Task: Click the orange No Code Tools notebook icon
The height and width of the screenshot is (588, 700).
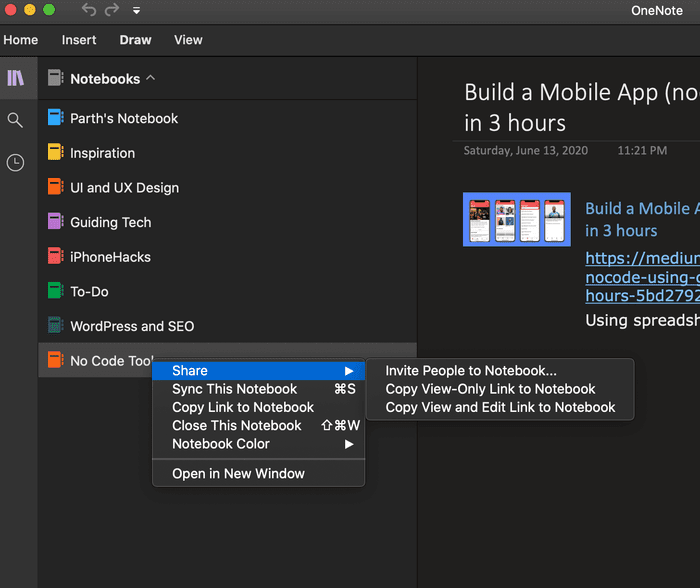Action: (x=55, y=360)
